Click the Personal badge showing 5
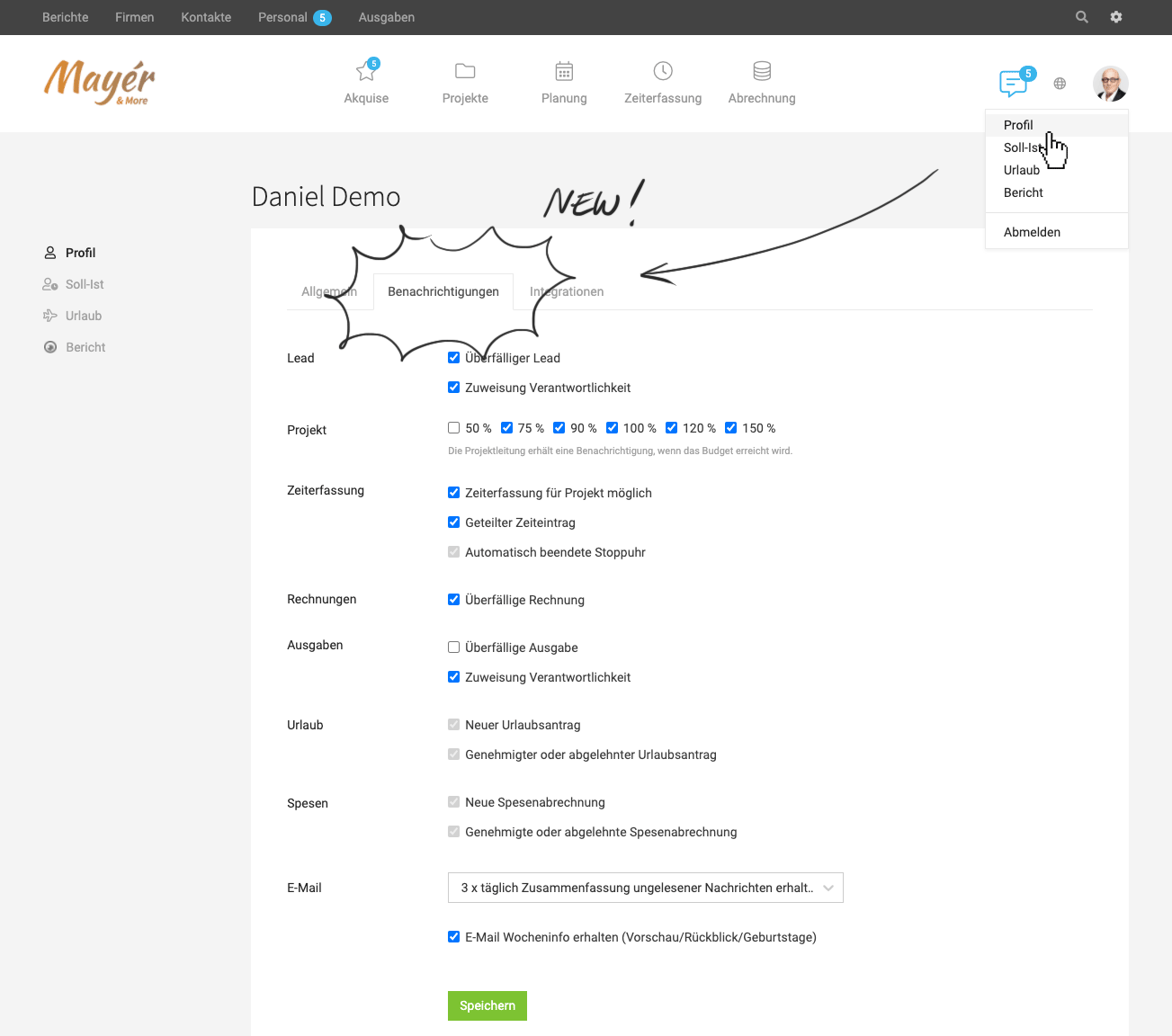This screenshot has width=1172, height=1036. click(322, 18)
